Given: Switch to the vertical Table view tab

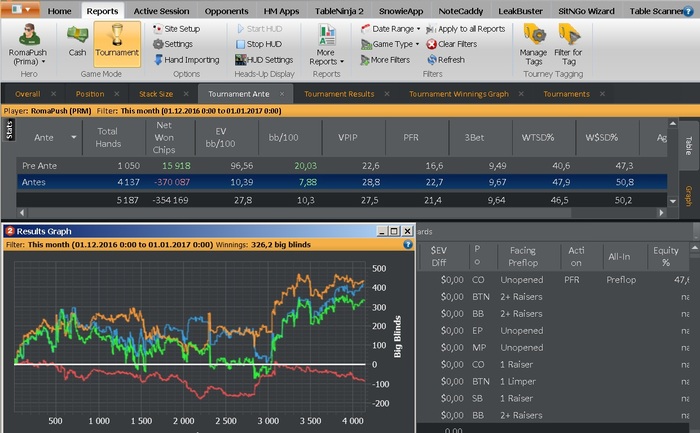Looking at the screenshot, I should pos(688,146).
